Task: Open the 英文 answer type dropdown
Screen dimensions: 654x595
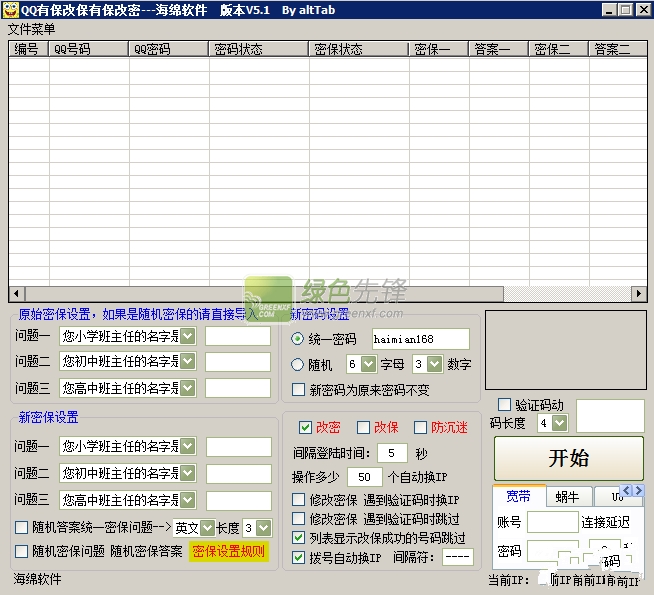Action: tap(207, 528)
